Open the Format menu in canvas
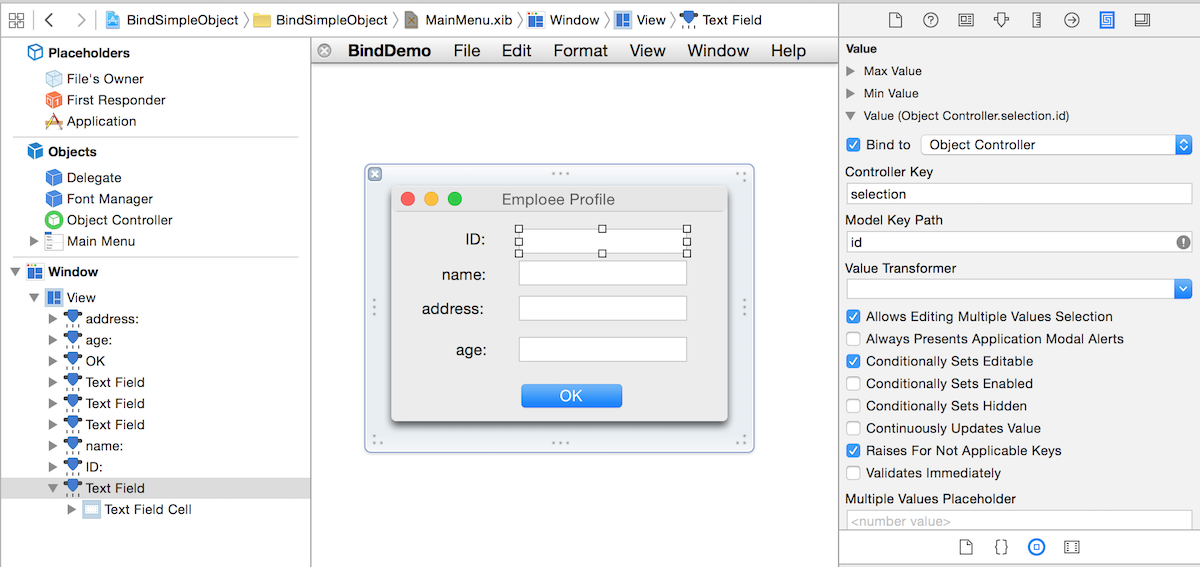The image size is (1200, 567). (x=580, y=50)
